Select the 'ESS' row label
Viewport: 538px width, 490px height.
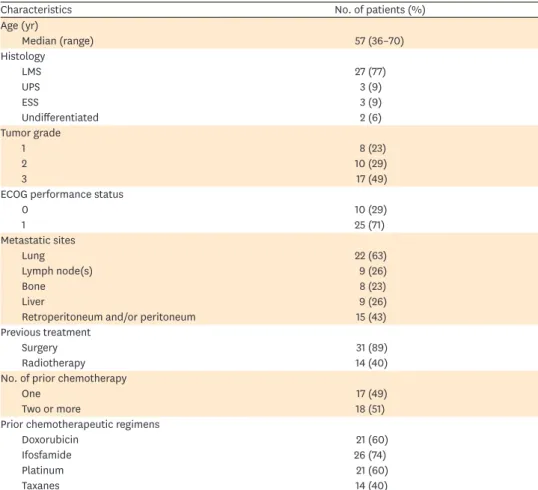[x=30, y=102]
